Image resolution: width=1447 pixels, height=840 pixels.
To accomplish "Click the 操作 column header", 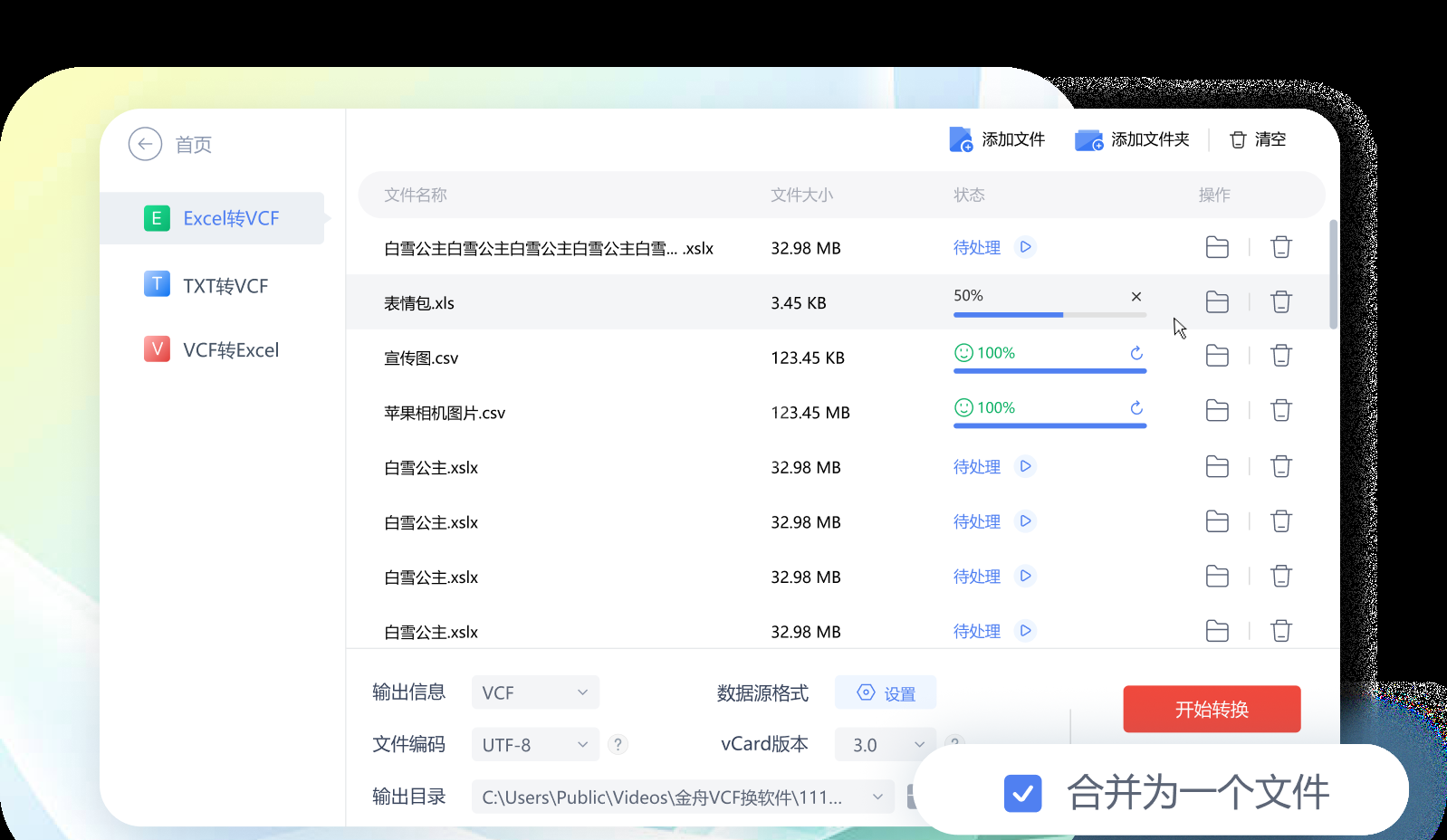I will click(1214, 195).
